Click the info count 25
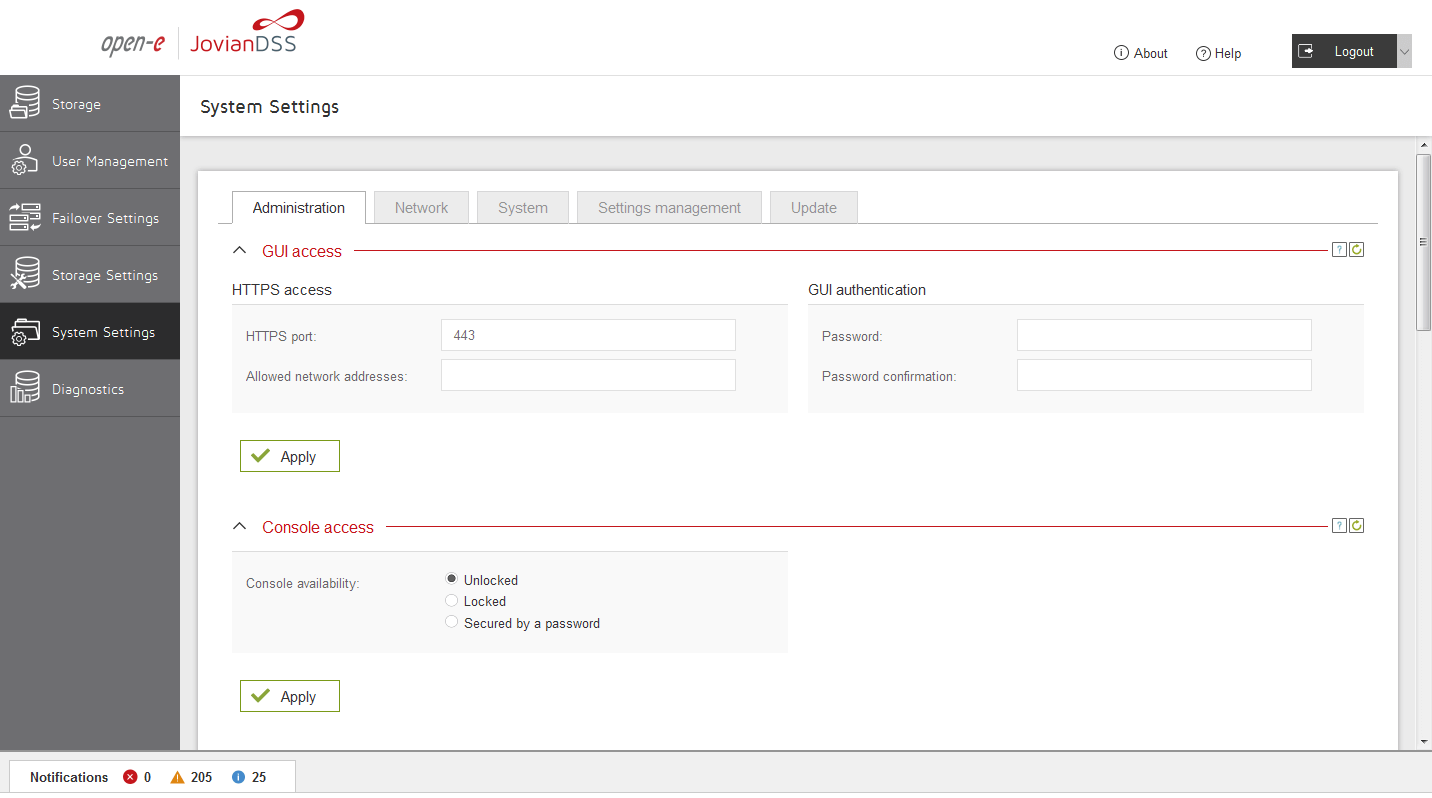This screenshot has height=798, width=1432. [x=259, y=777]
